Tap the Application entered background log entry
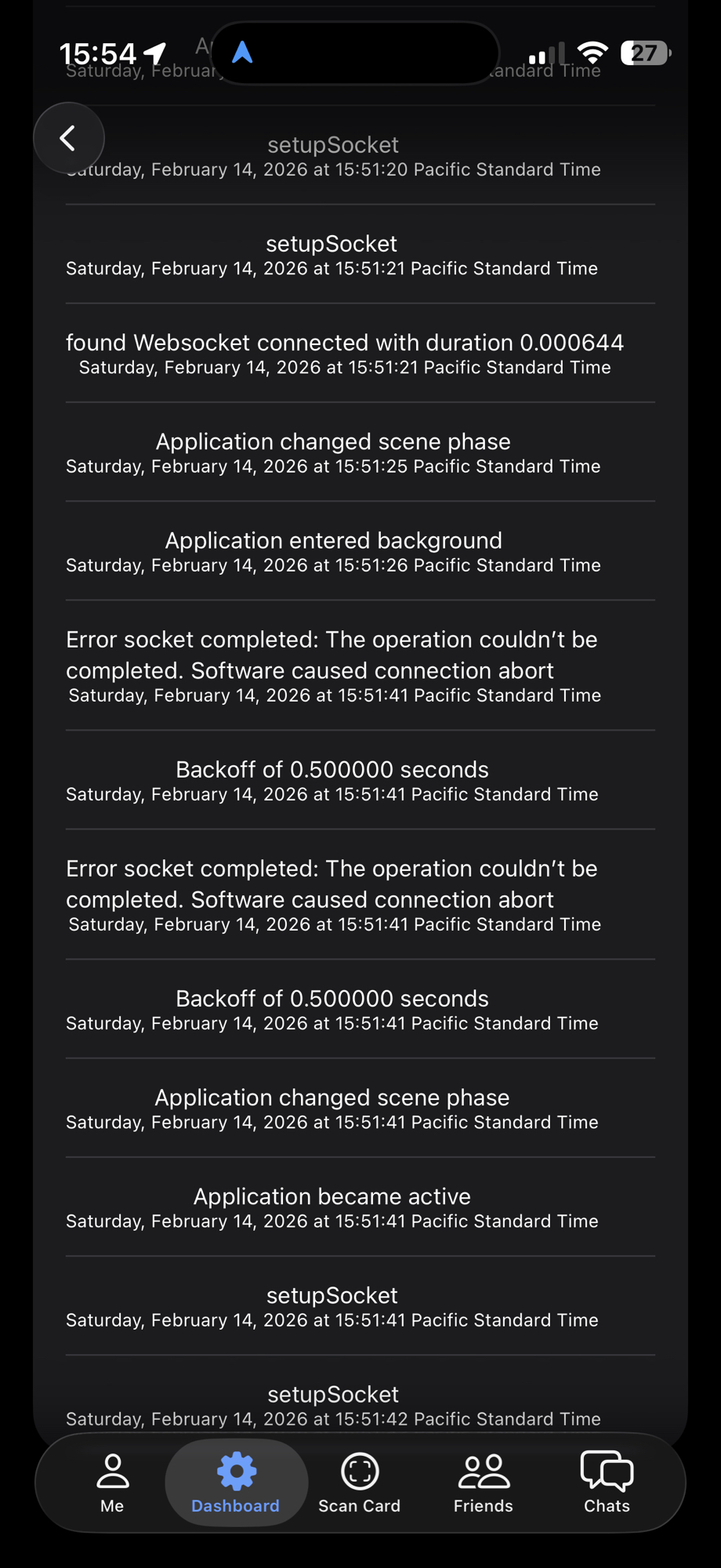Screen dimensions: 721x1568 [x=334, y=551]
